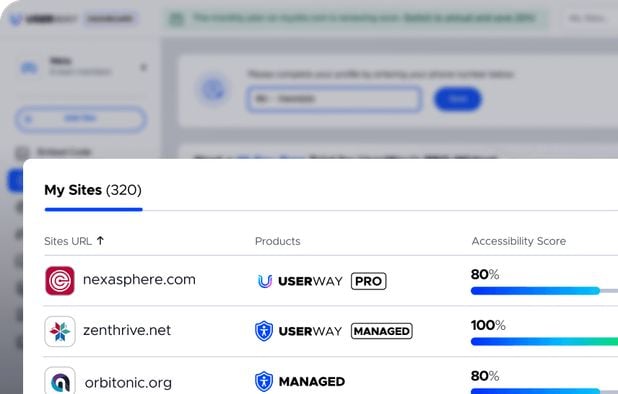Sort by the Sites URL arrow

[x=101, y=240]
